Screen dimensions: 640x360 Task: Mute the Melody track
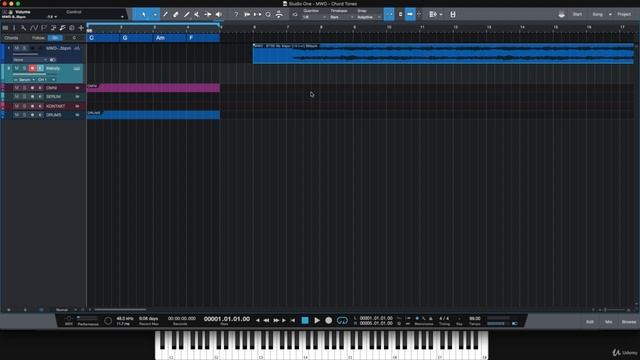pos(17,68)
